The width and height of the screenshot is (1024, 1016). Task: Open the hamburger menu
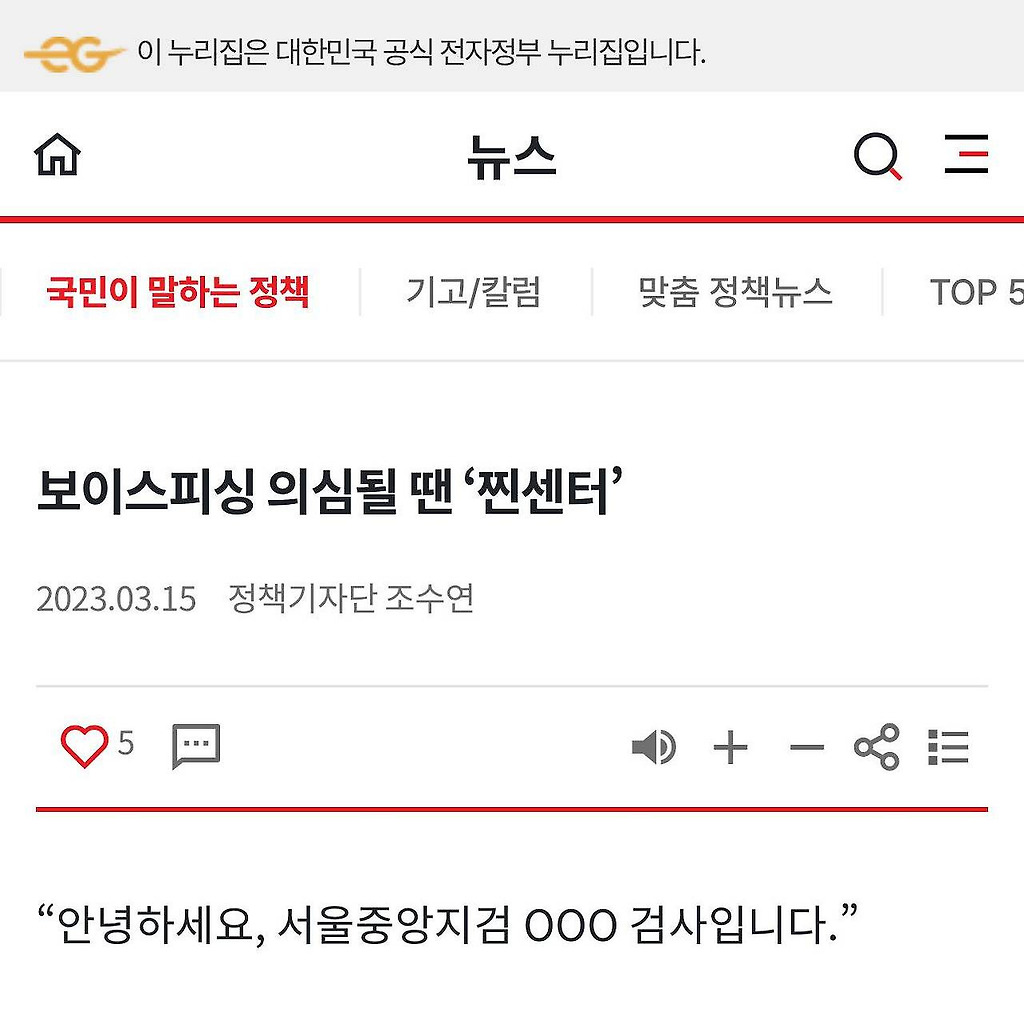click(x=966, y=154)
